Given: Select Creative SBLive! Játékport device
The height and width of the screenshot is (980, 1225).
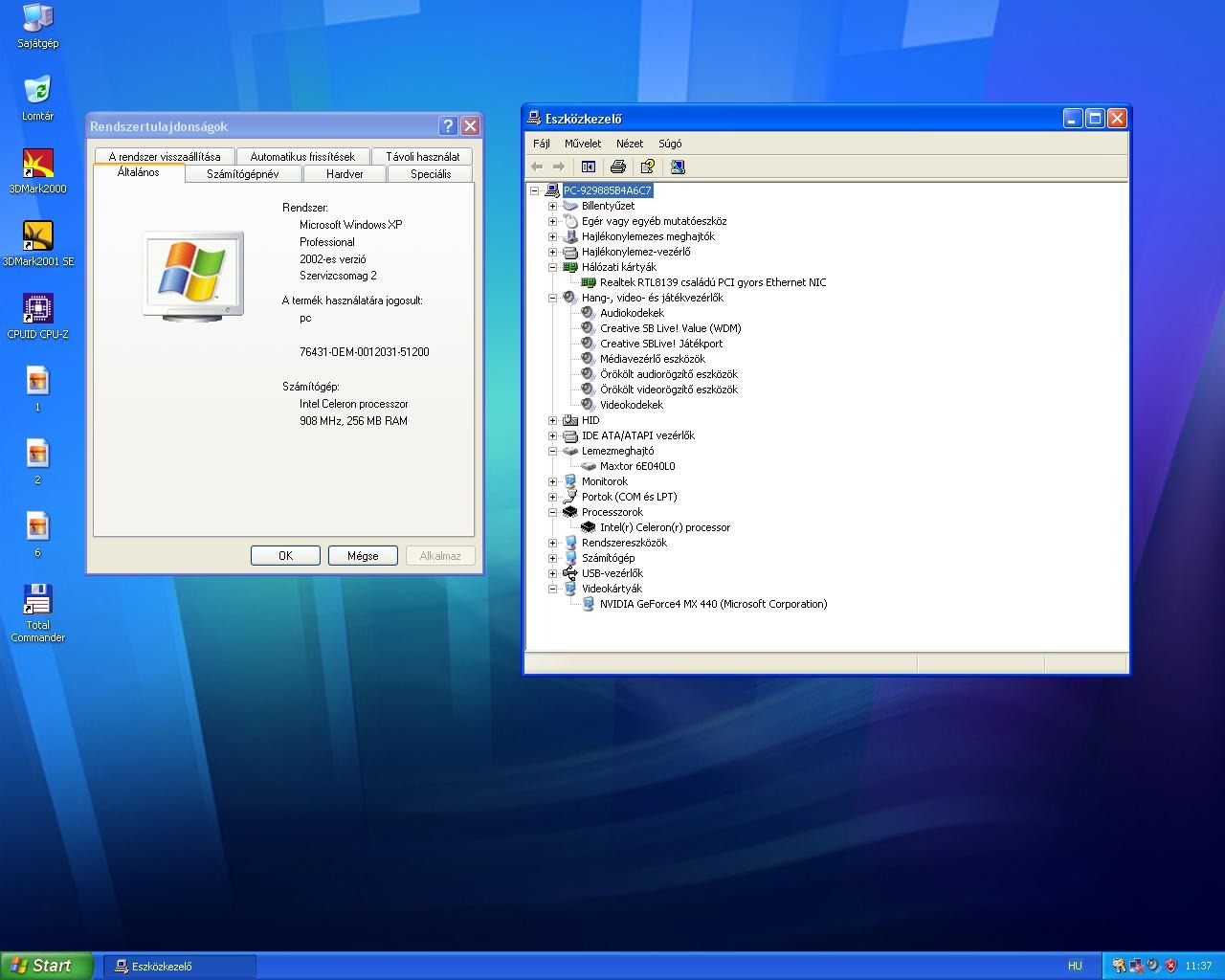Looking at the screenshot, I should (661, 344).
